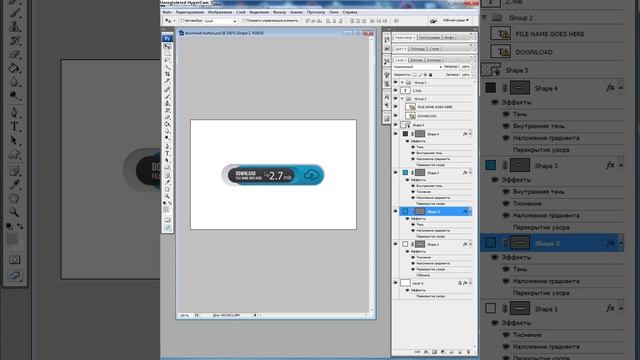Switch to the Гистограмма tab

(x=429, y=38)
